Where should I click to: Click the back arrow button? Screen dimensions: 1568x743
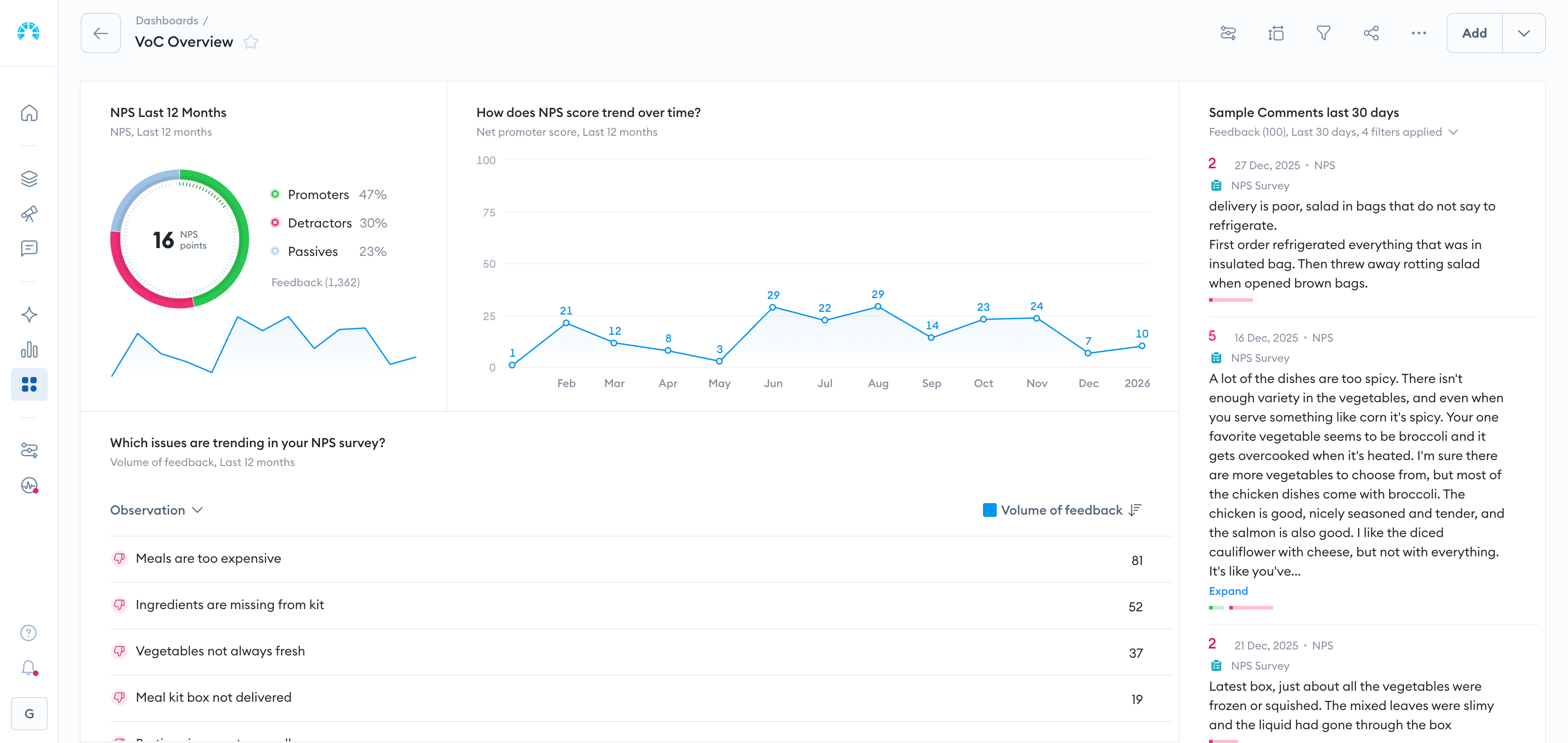point(101,33)
